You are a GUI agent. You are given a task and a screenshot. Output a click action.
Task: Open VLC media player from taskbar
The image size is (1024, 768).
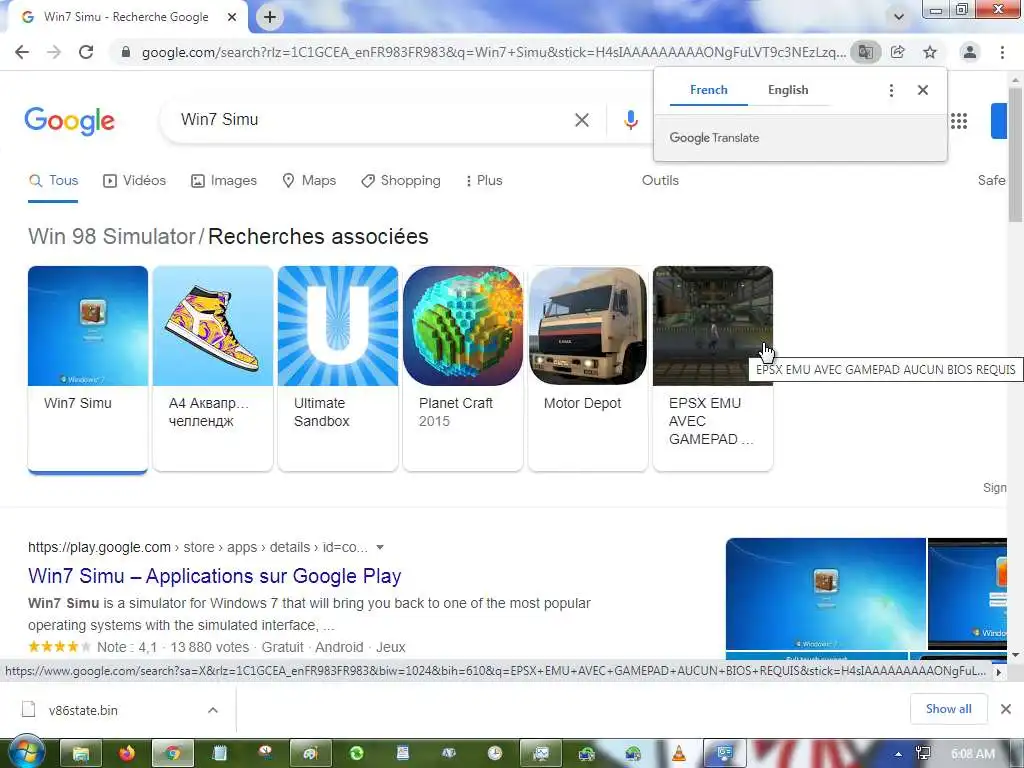click(679, 754)
